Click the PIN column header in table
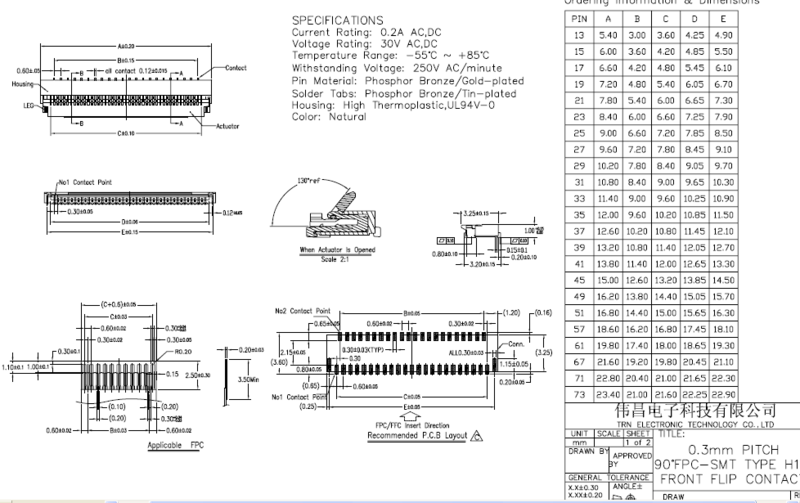Image resolution: width=800 pixels, height=503 pixels. point(579,19)
